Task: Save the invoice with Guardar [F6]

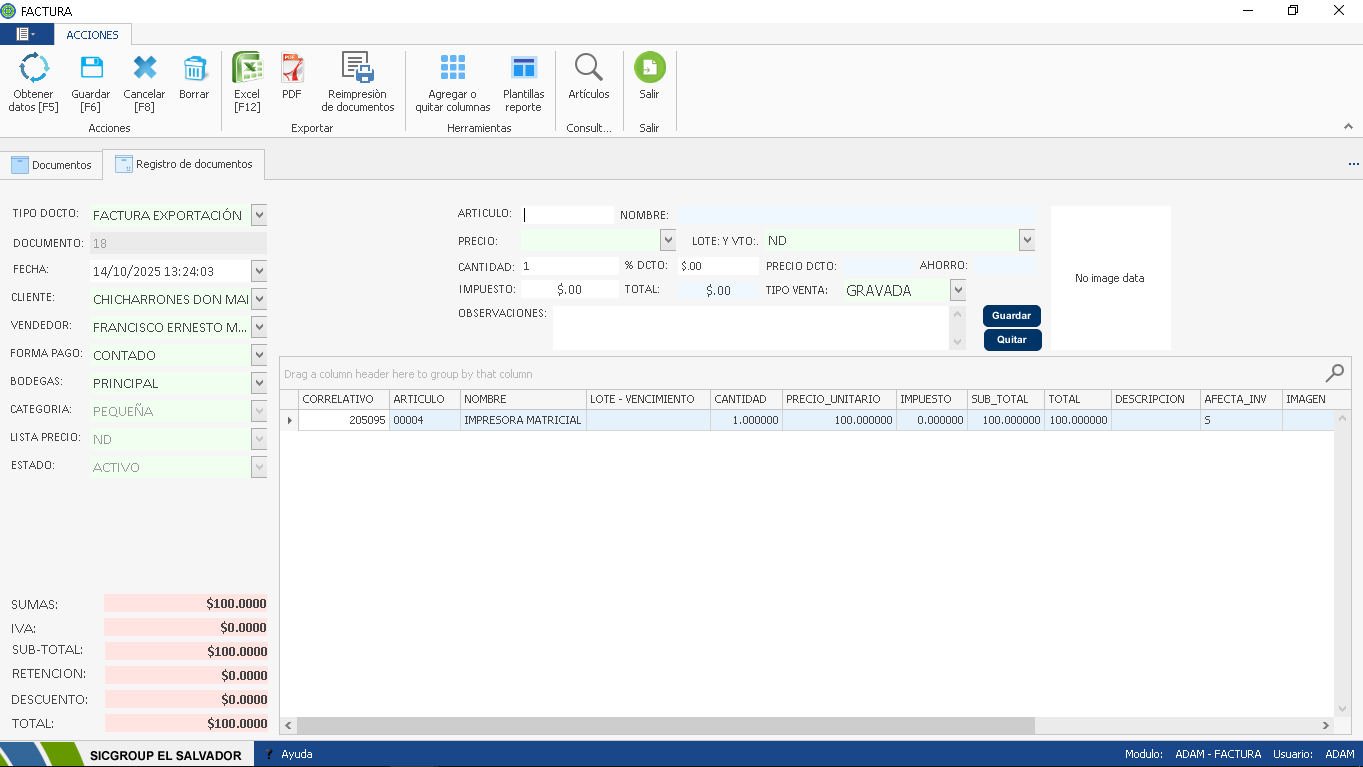Action: (x=91, y=69)
